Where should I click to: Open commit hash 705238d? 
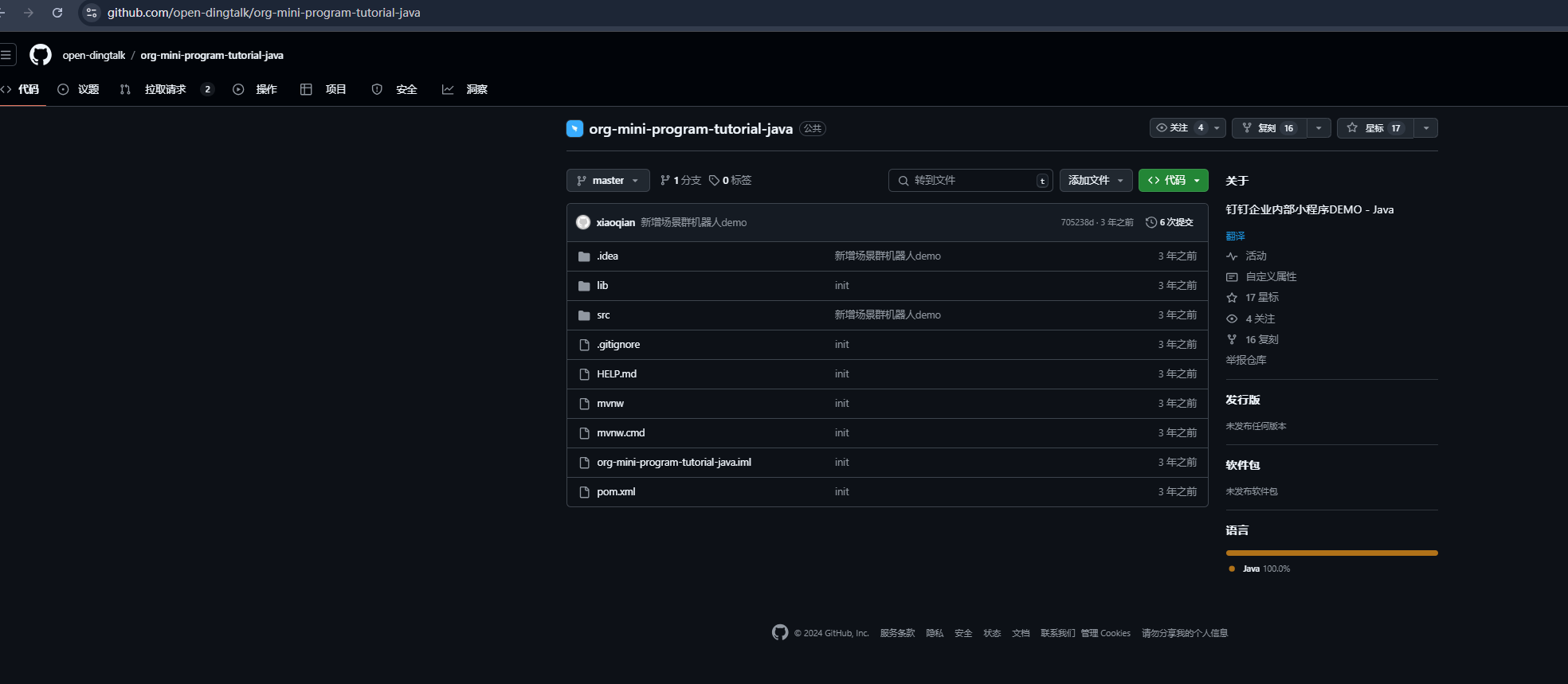[1077, 222]
